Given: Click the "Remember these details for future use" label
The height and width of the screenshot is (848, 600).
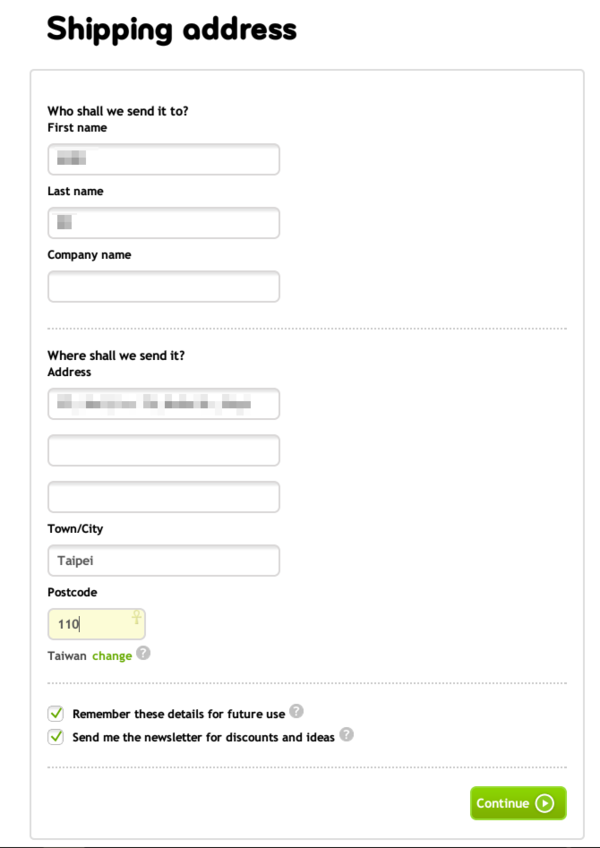Looking at the screenshot, I should [178, 714].
